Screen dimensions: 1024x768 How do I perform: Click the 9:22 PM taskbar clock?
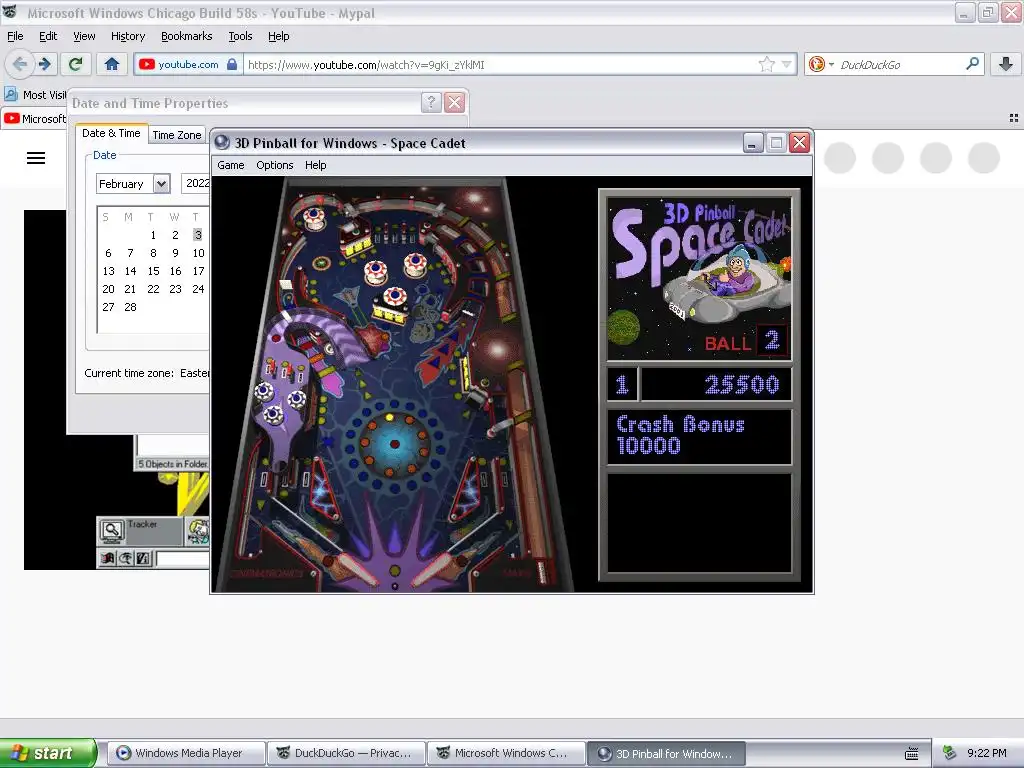tap(987, 753)
